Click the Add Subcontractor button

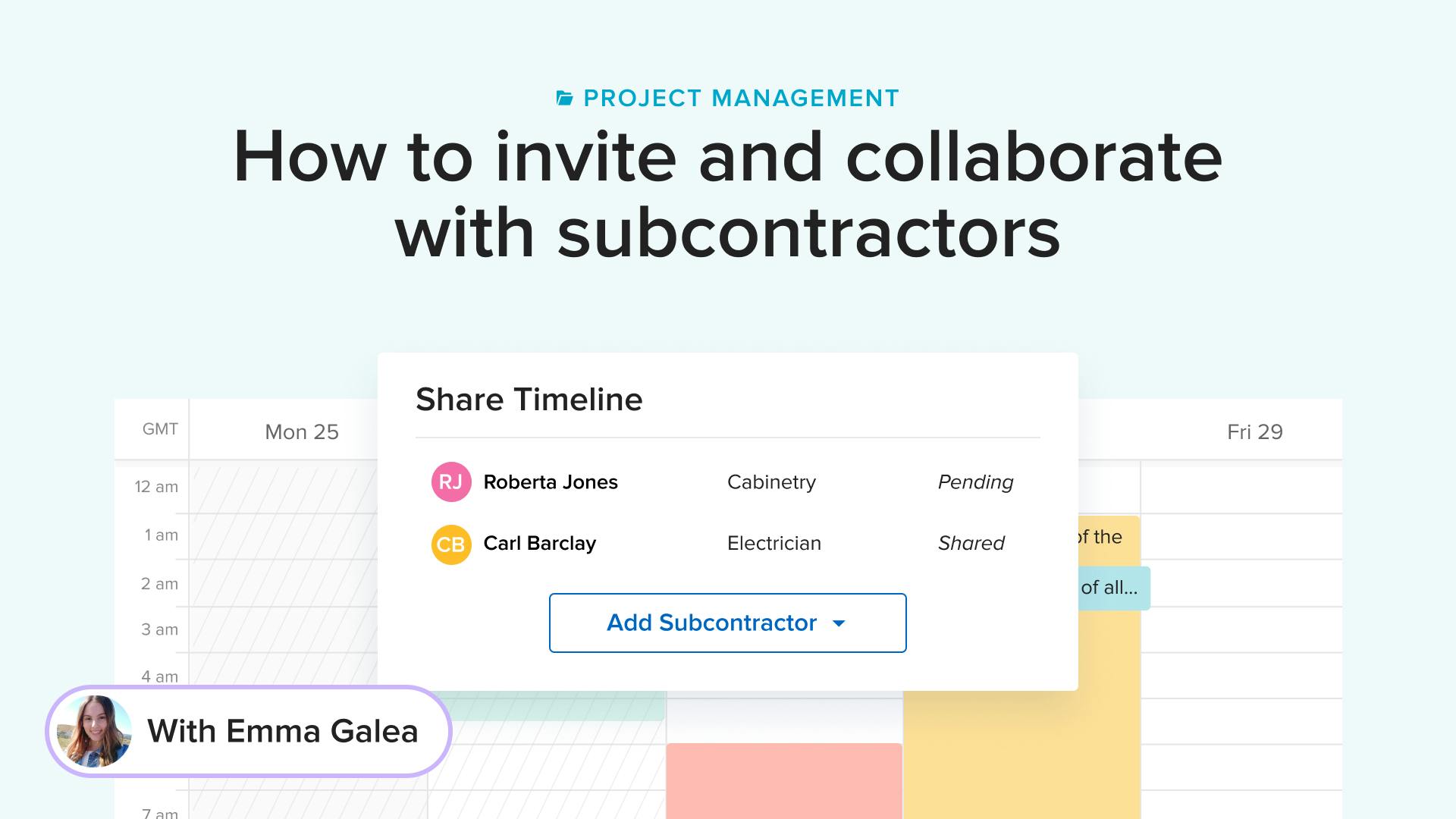coord(727,623)
